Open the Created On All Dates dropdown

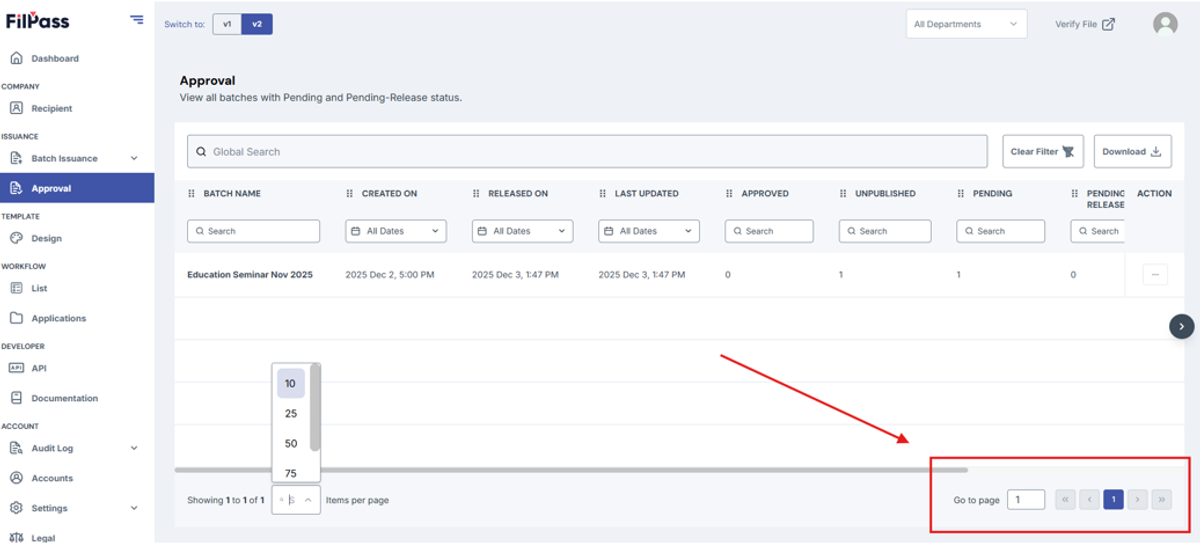(396, 231)
